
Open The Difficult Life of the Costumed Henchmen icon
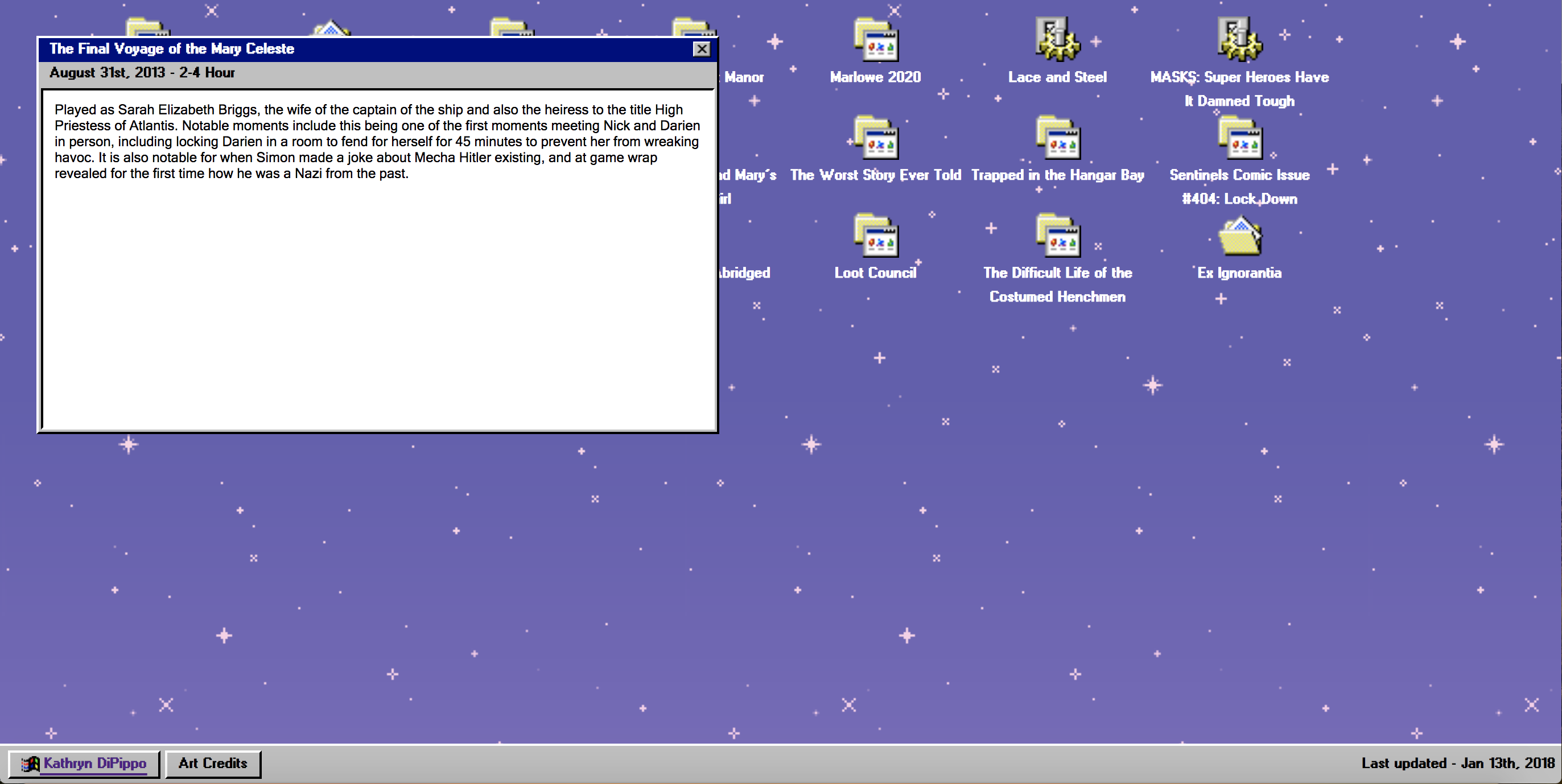(x=1057, y=236)
